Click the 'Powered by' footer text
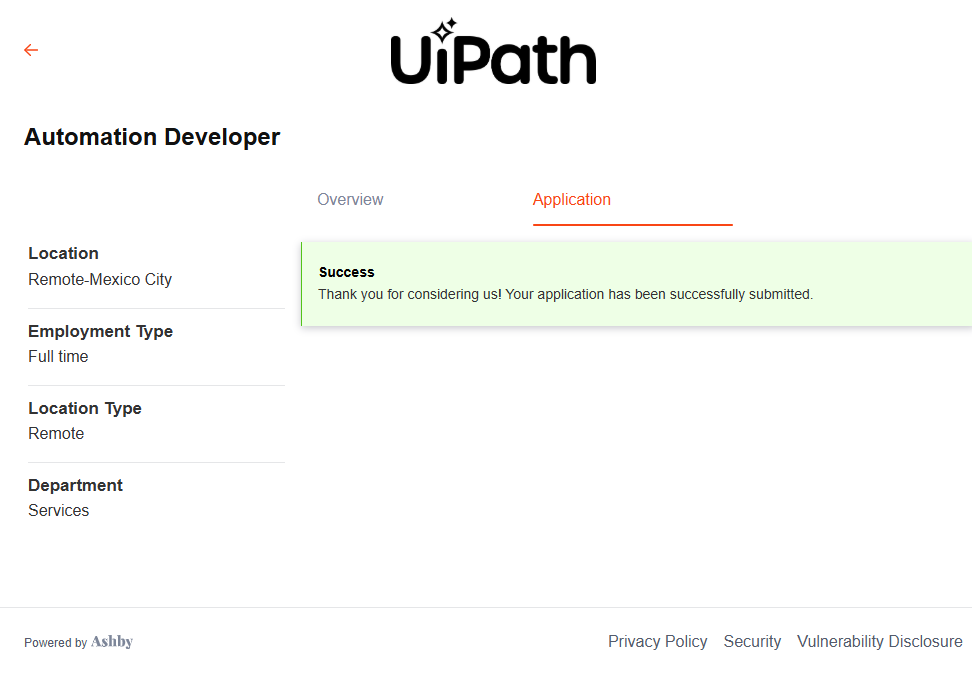 56,643
